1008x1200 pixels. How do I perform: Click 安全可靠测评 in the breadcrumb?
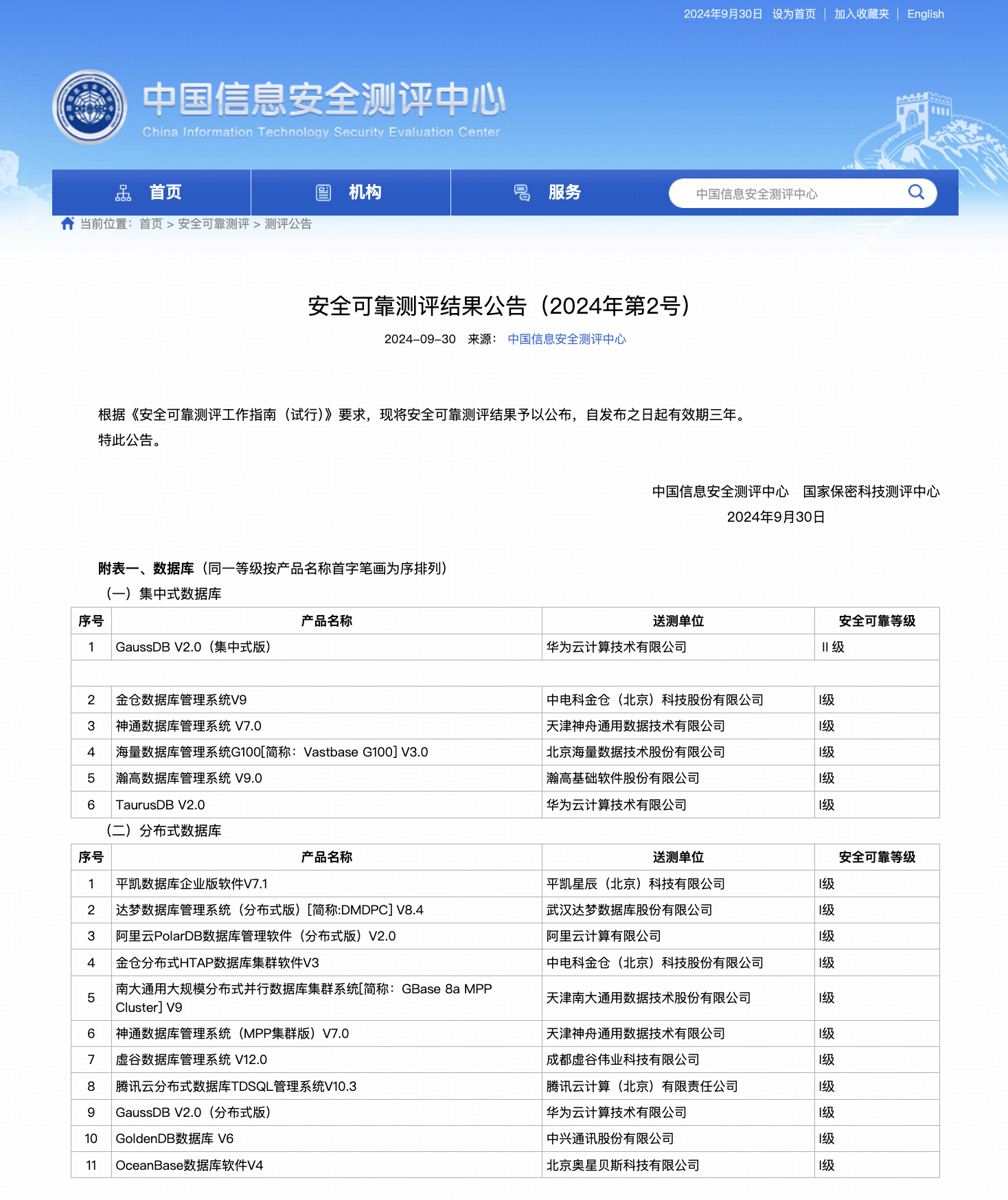214,224
